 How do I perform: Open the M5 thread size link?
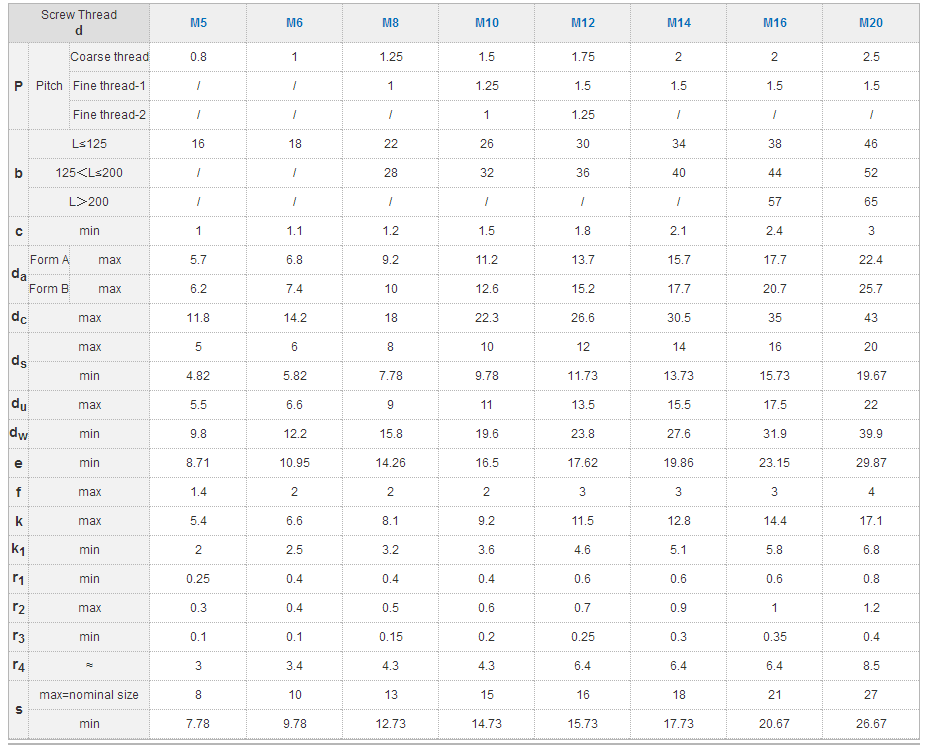click(x=198, y=23)
